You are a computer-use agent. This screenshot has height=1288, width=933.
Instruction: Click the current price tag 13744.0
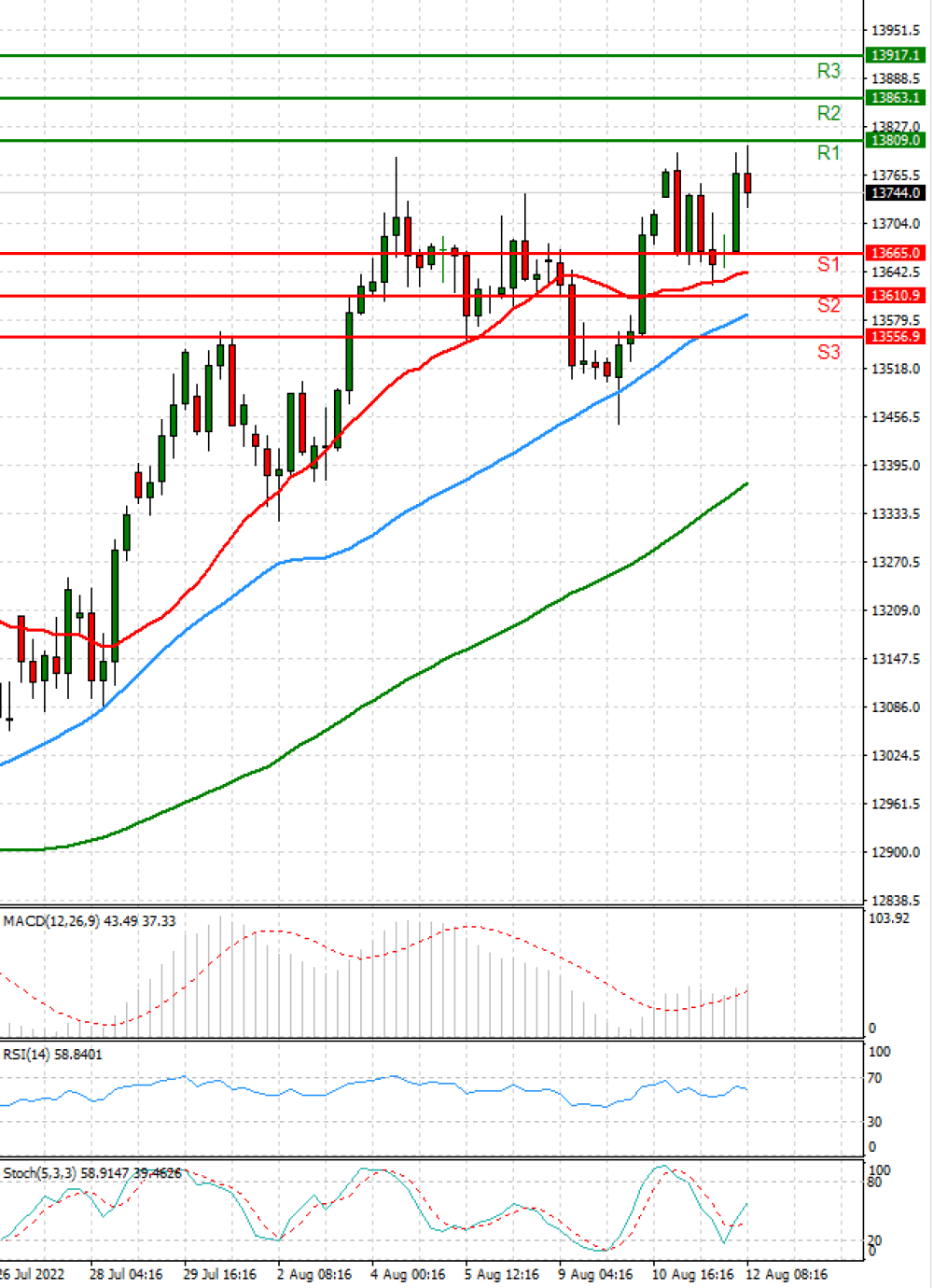[896, 192]
